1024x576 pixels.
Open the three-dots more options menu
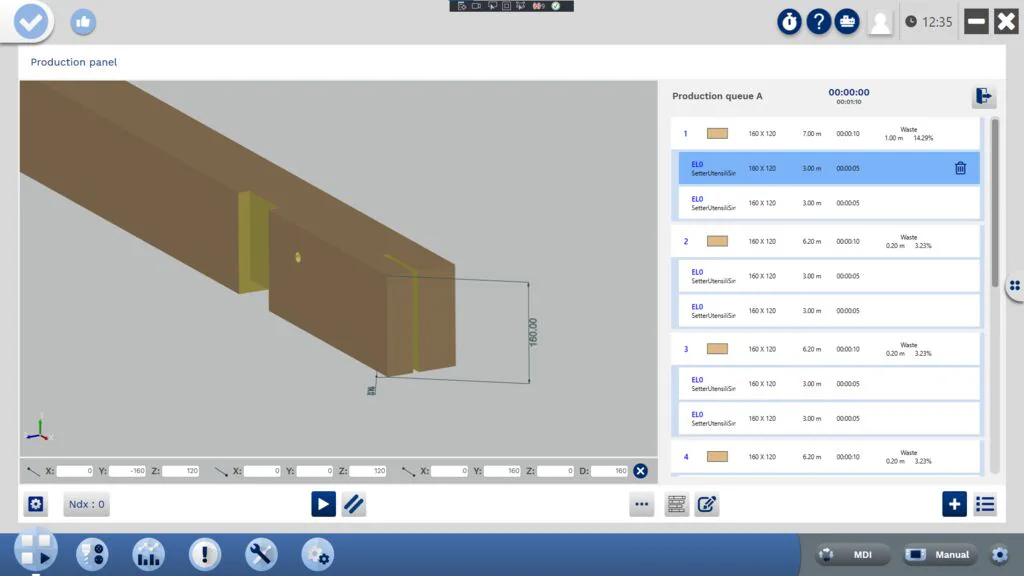pos(642,505)
